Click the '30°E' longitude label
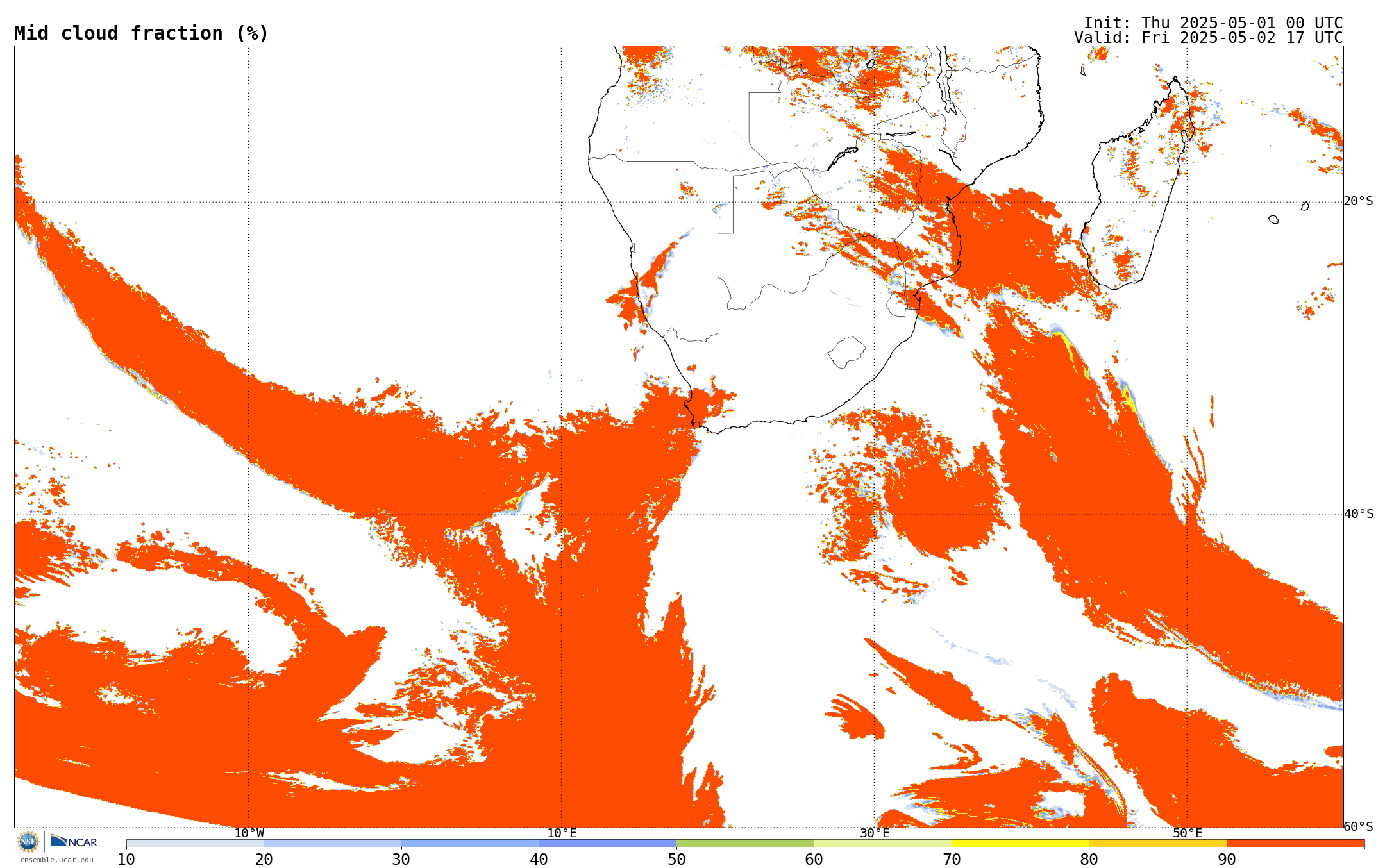Screen dimensions: 1385x868 pyautogui.click(x=875, y=833)
